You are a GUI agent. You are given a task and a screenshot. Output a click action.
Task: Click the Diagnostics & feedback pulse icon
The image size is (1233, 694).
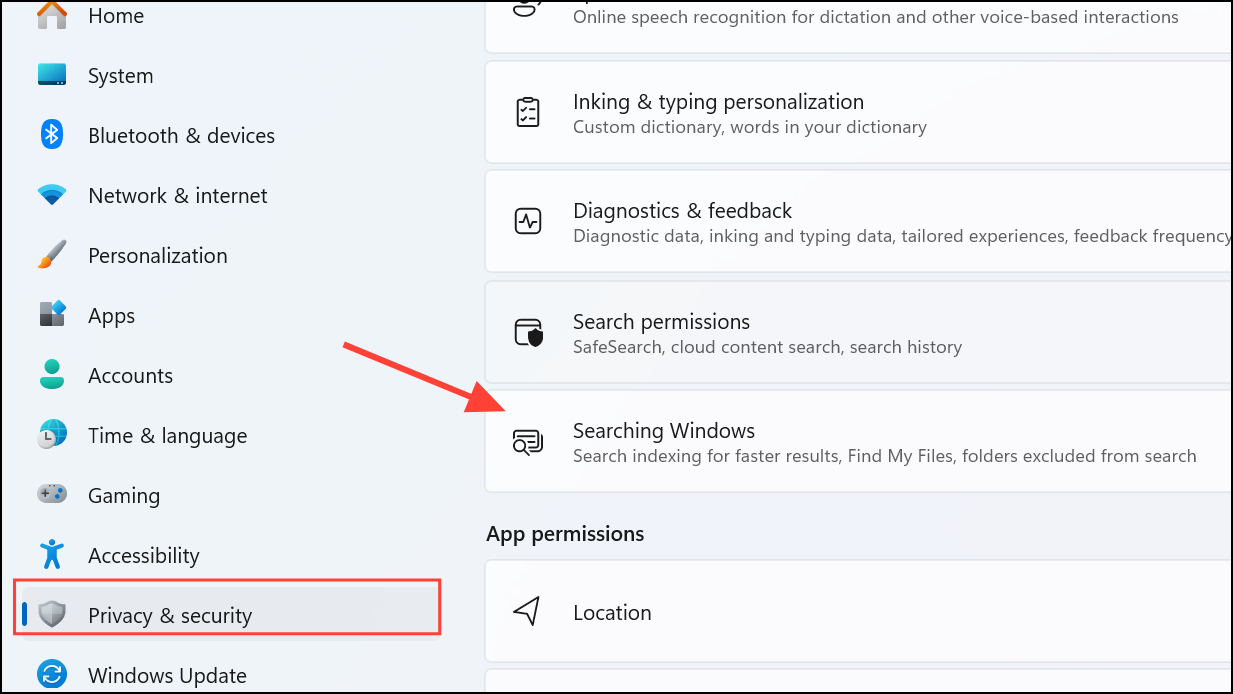528,221
